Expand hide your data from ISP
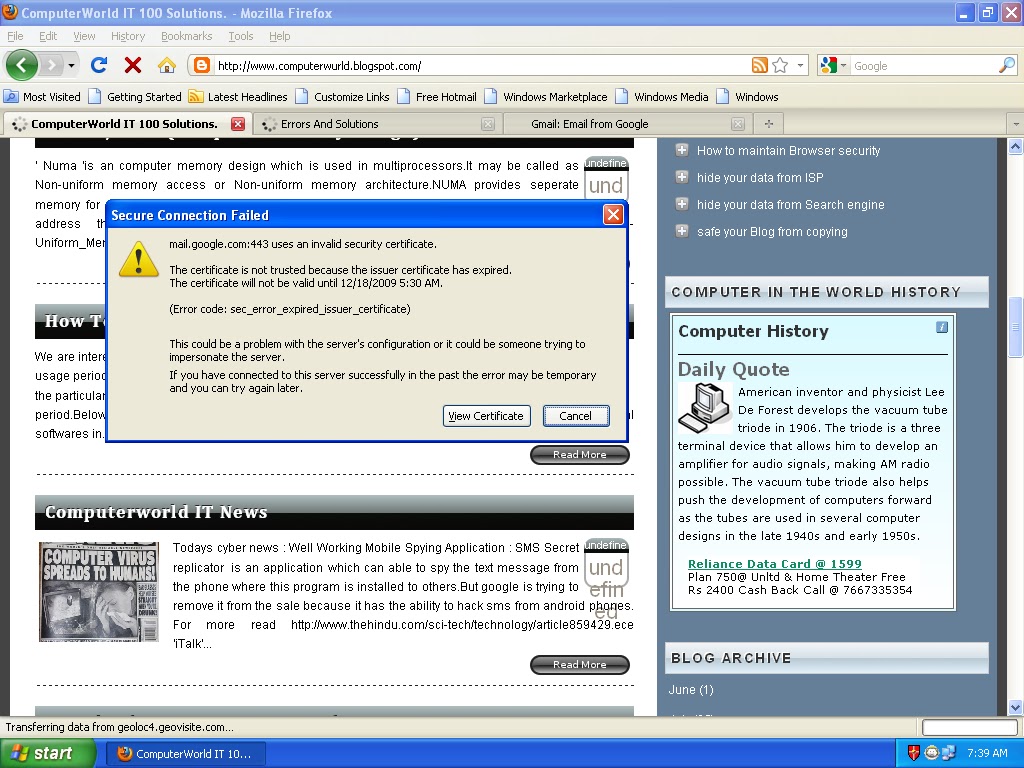 [682, 177]
